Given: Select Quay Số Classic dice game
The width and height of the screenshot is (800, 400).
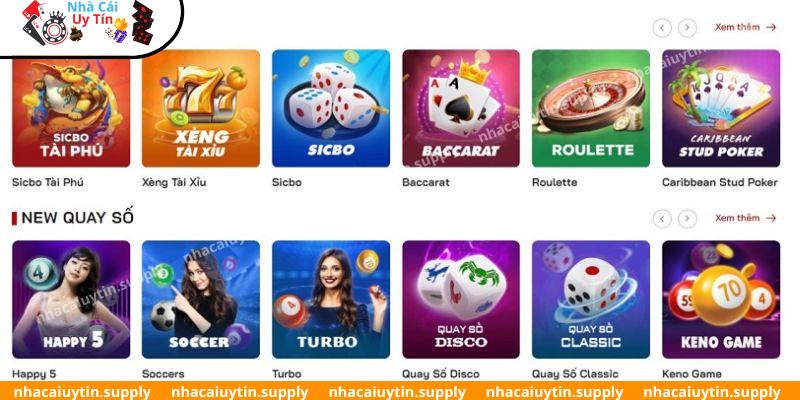Looking at the screenshot, I should point(591,299).
